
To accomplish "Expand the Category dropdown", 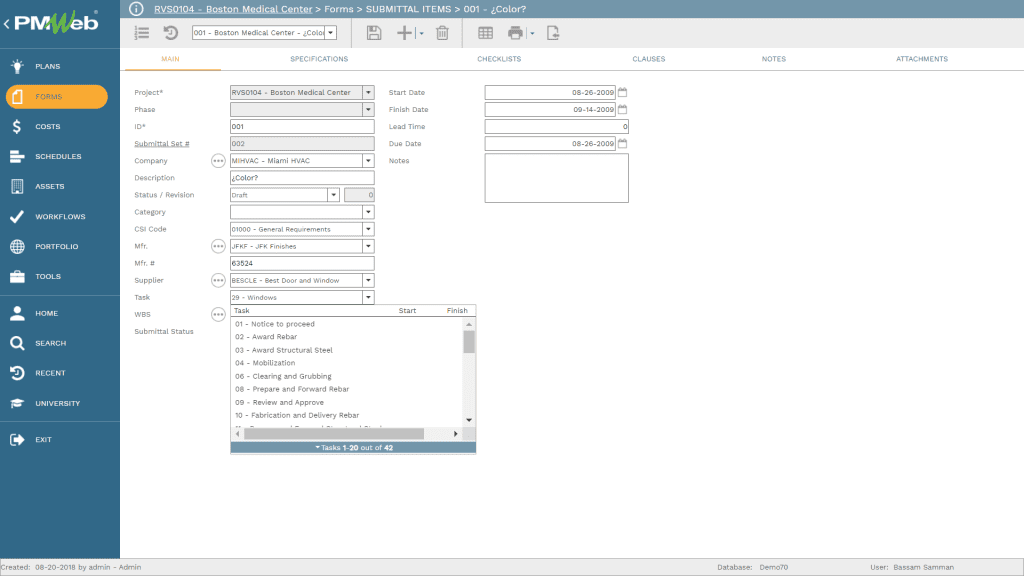I will (x=368, y=212).
